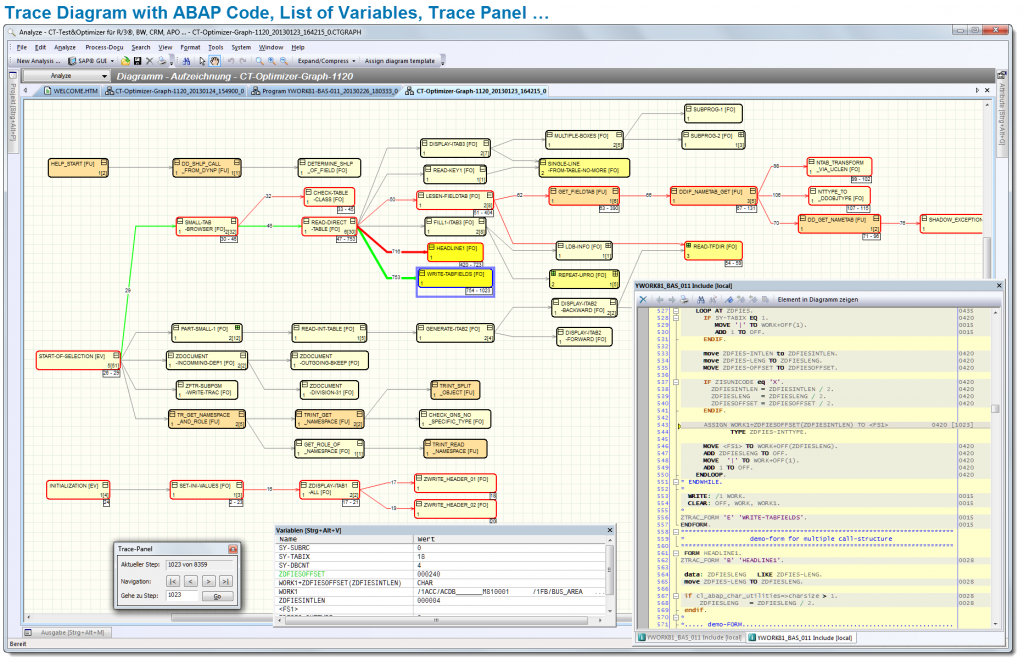Image resolution: width=1024 pixels, height=662 pixels.
Task: Click the delete X icon in the toolbar
Action: coord(149,60)
